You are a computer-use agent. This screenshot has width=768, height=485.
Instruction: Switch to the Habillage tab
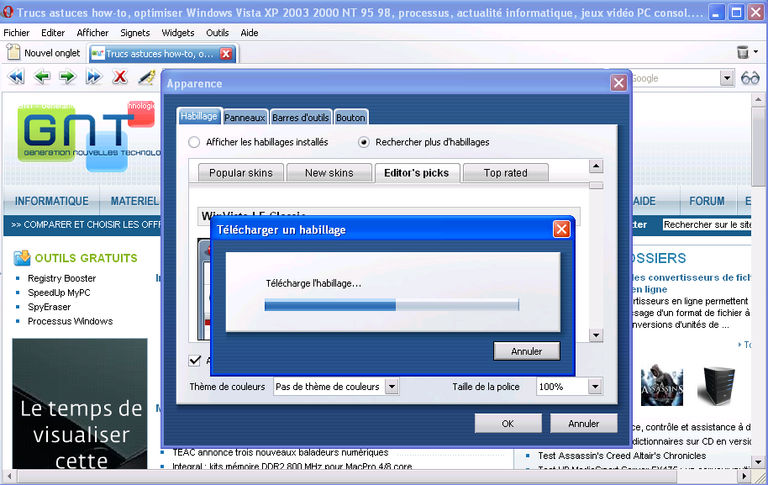(199, 117)
